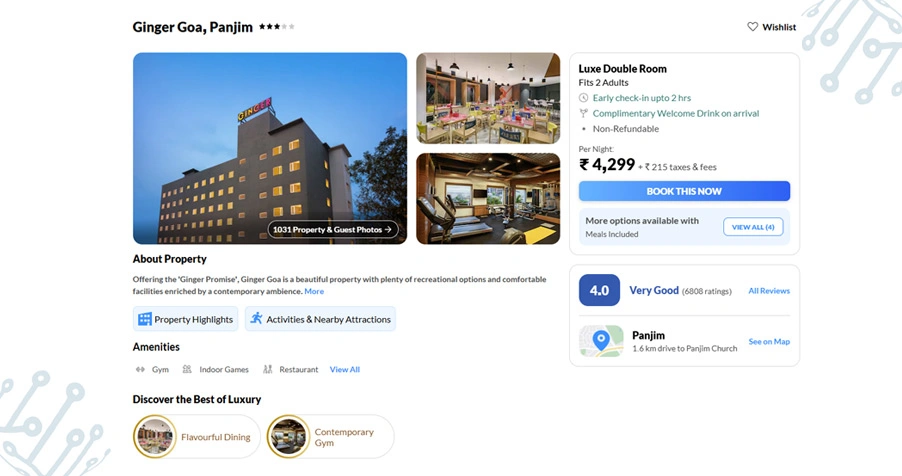Open the All Reviews link
Viewport: 902px width, 476px height.
(769, 291)
